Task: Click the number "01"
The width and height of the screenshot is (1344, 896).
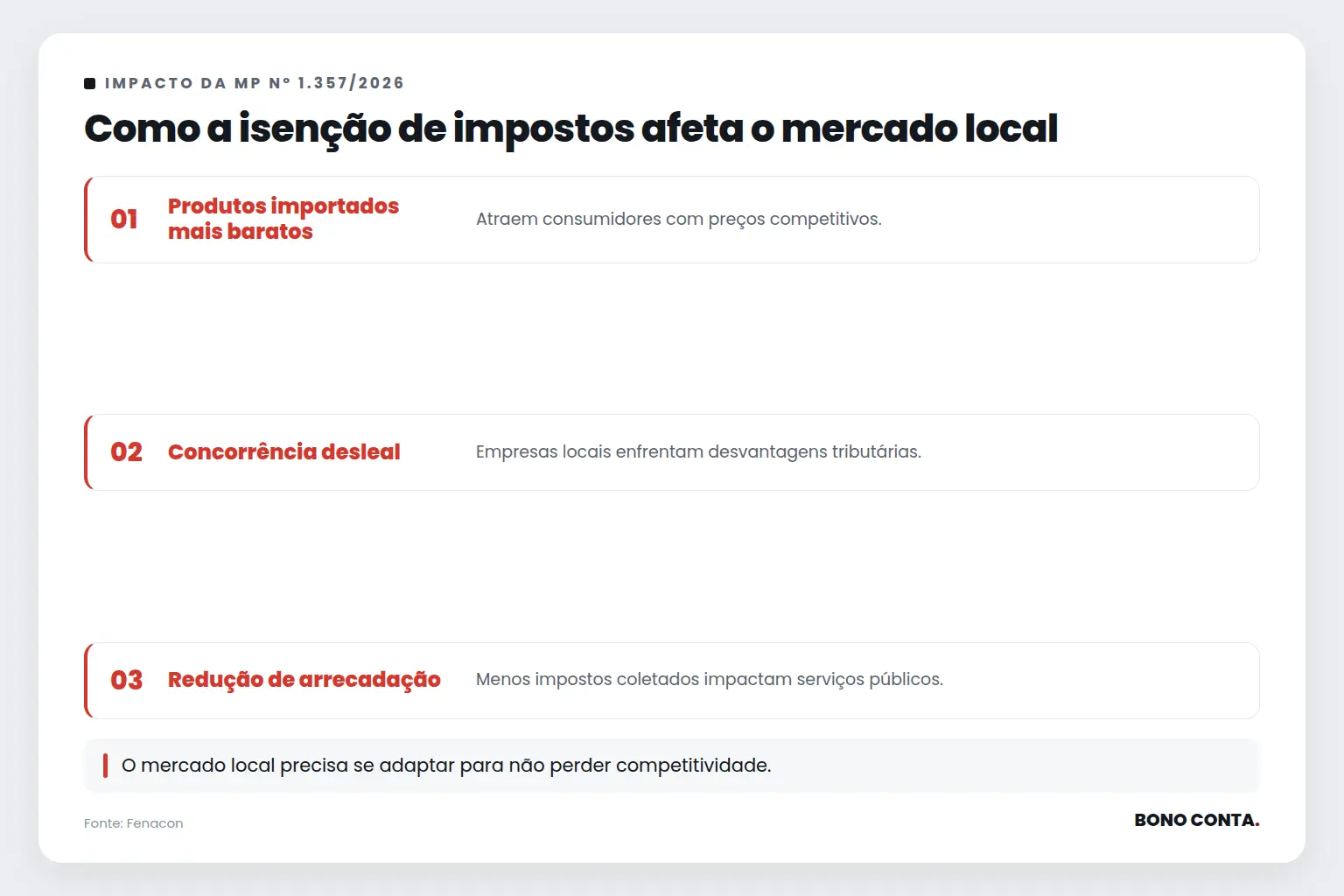Action: pos(124,219)
